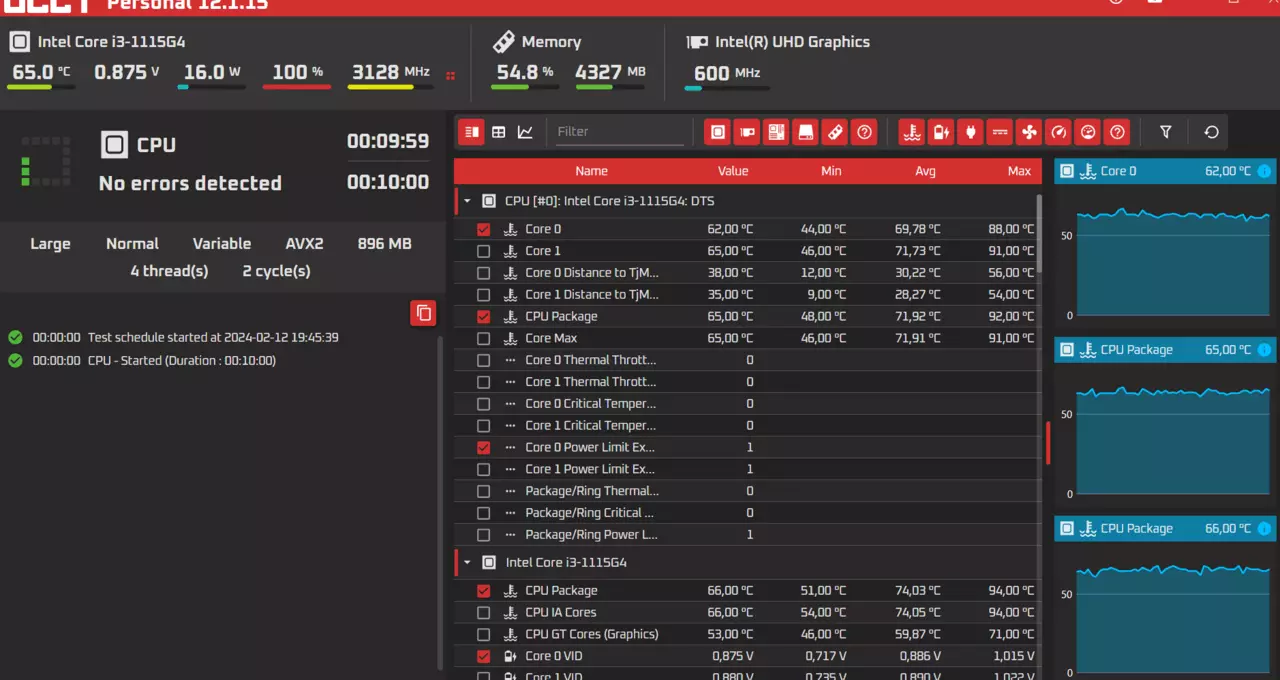Toggle the temperature sensor filter icon
The width and height of the screenshot is (1280, 680).
pyautogui.click(x=911, y=132)
